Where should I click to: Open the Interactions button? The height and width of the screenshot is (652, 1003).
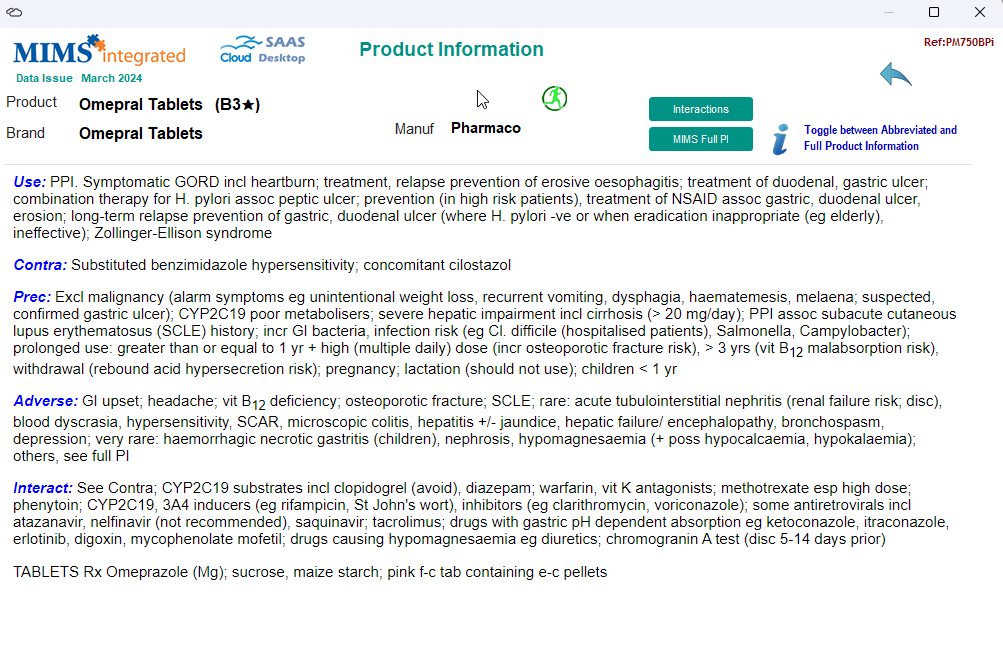point(700,109)
